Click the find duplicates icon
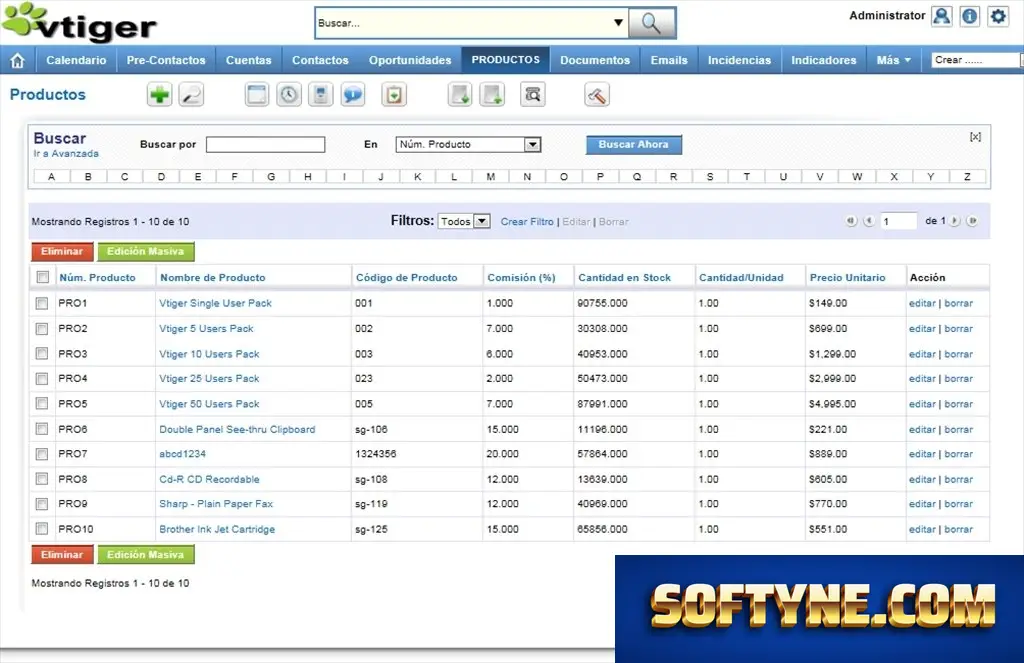The image size is (1024, 663). click(533, 95)
